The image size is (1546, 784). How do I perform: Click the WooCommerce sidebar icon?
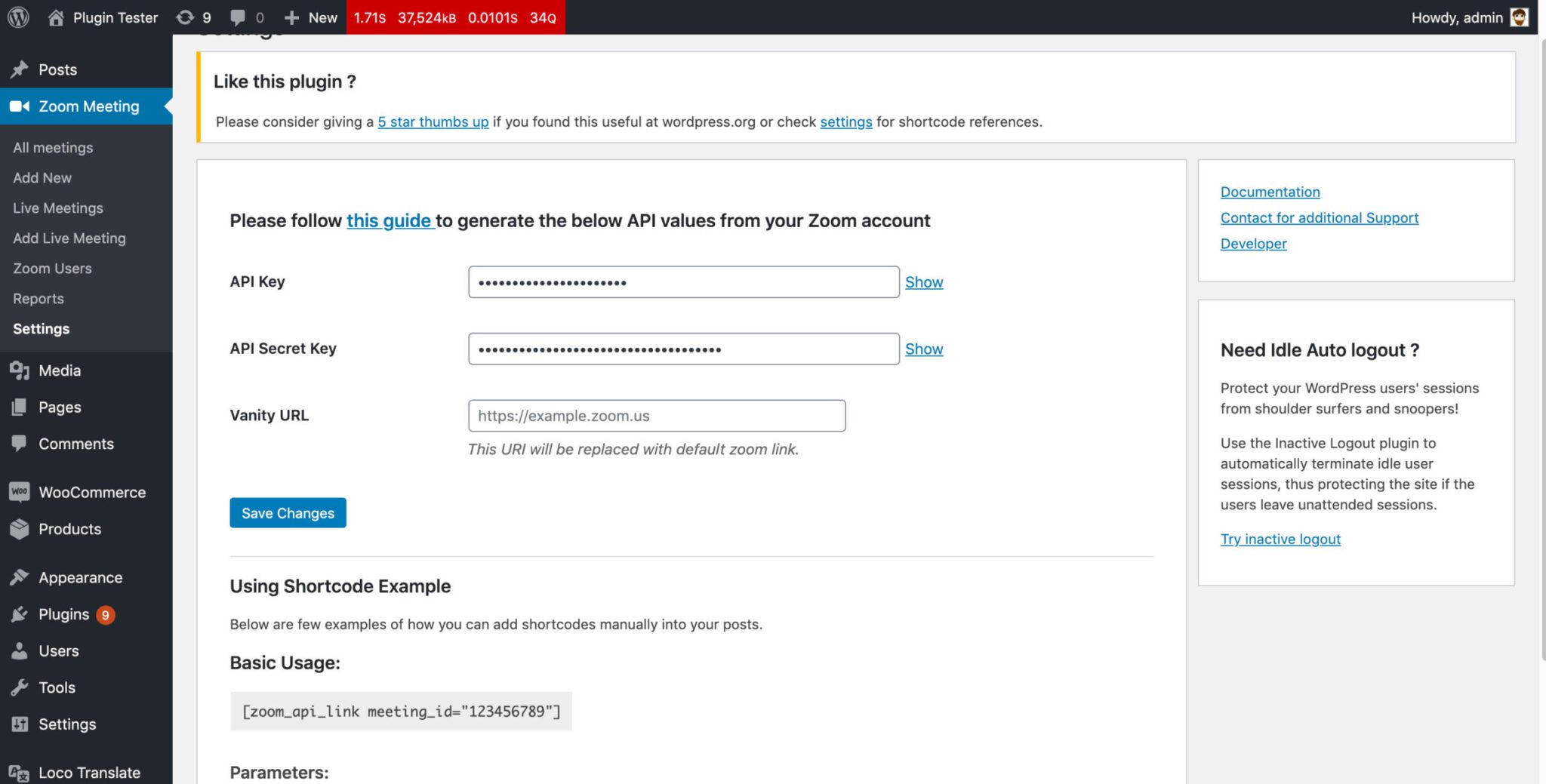pos(20,492)
